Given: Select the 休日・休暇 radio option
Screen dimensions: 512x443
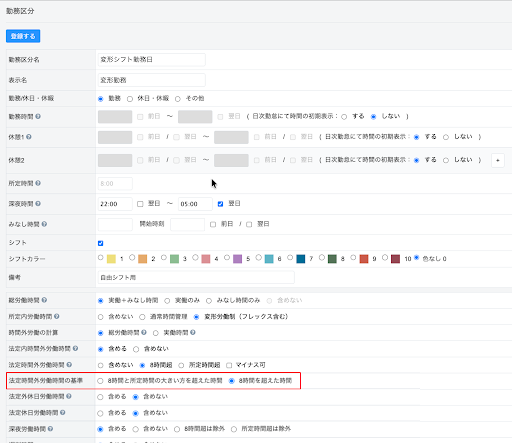Looking at the screenshot, I should pos(130,99).
